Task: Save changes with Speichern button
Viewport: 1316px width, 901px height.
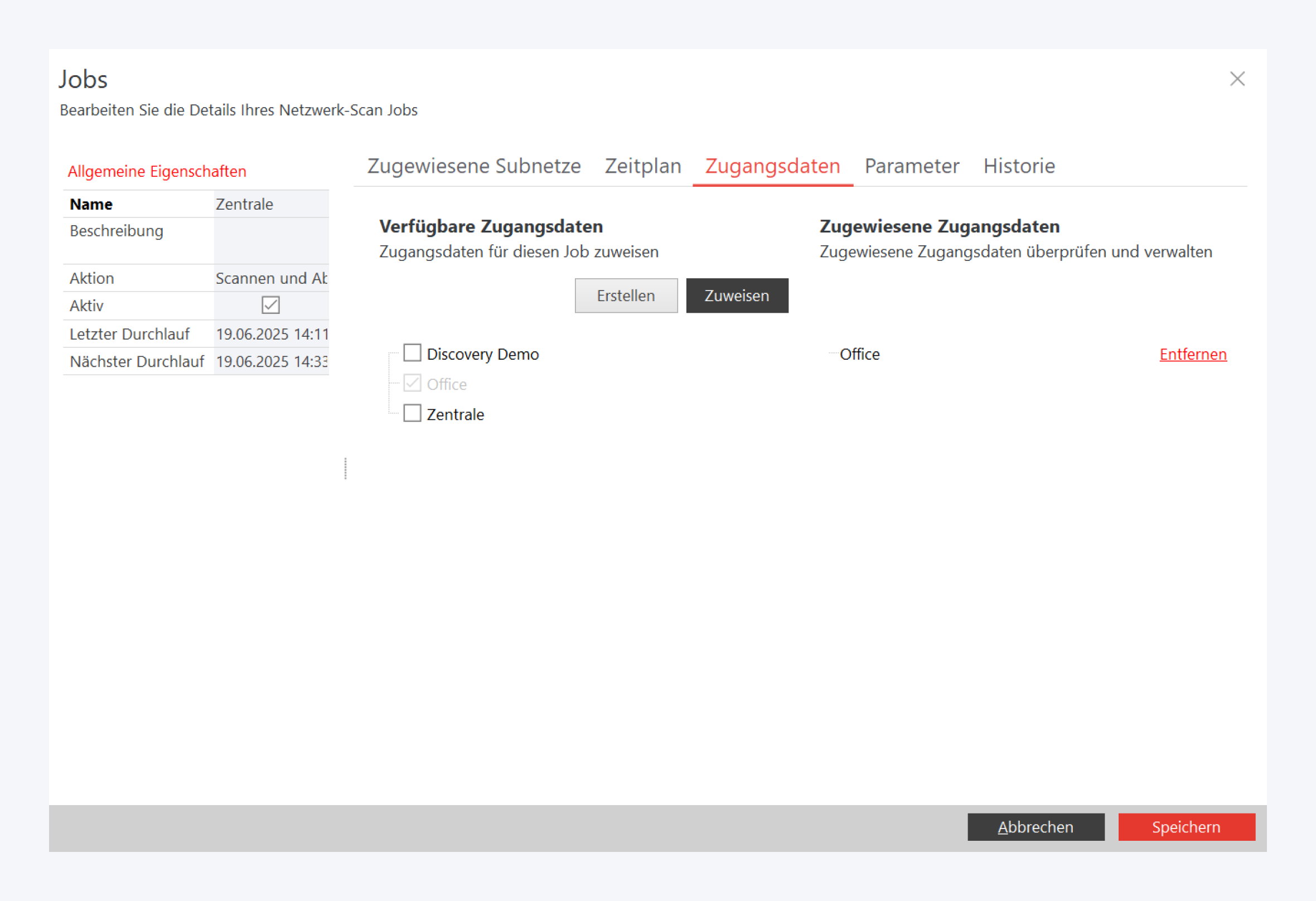Action: (1186, 827)
